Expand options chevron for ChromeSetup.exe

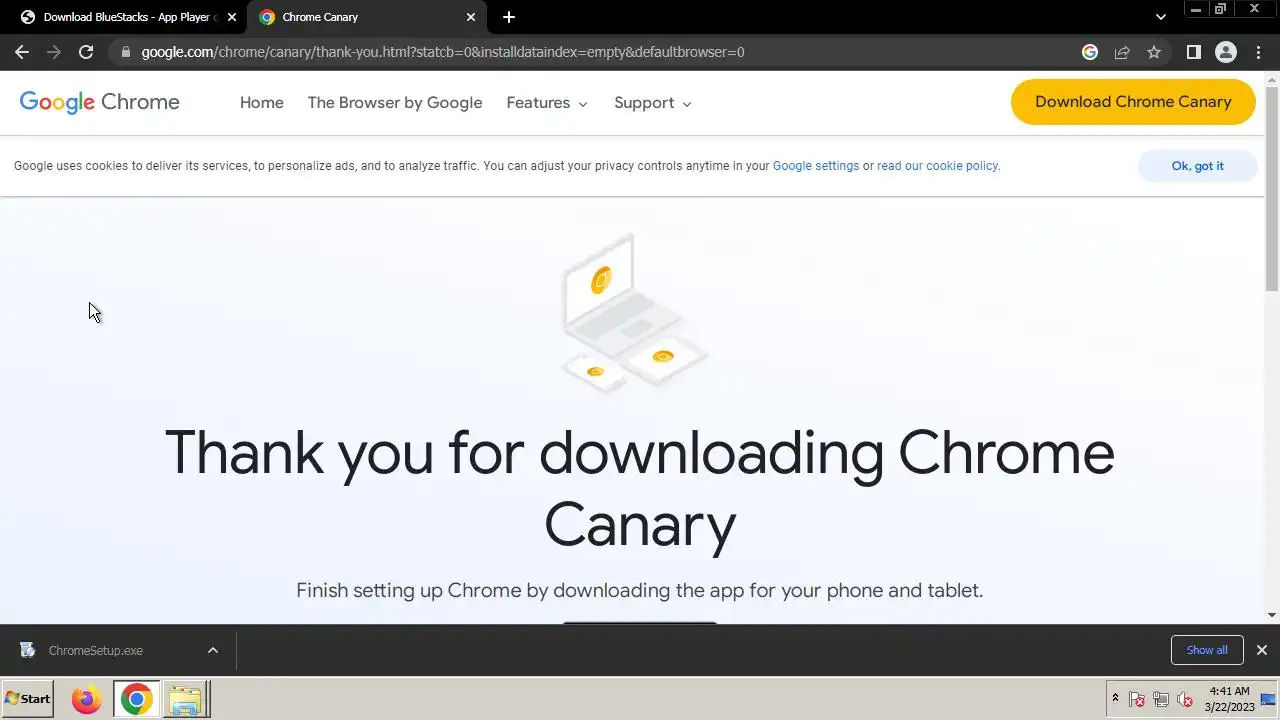coord(213,650)
